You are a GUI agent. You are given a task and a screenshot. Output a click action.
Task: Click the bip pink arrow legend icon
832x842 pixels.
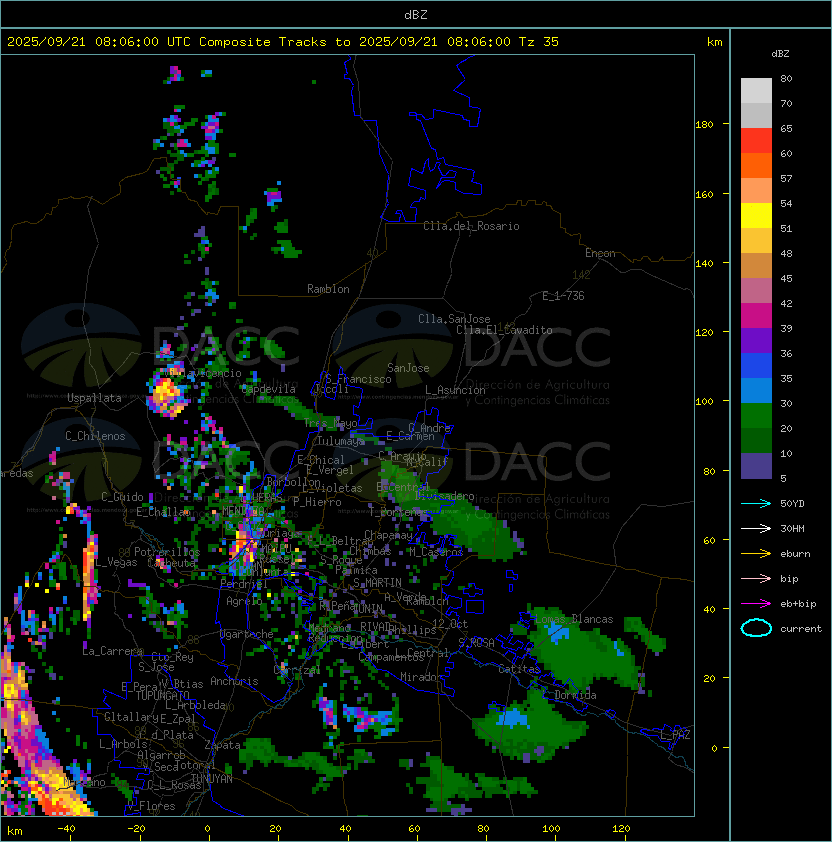[756, 579]
